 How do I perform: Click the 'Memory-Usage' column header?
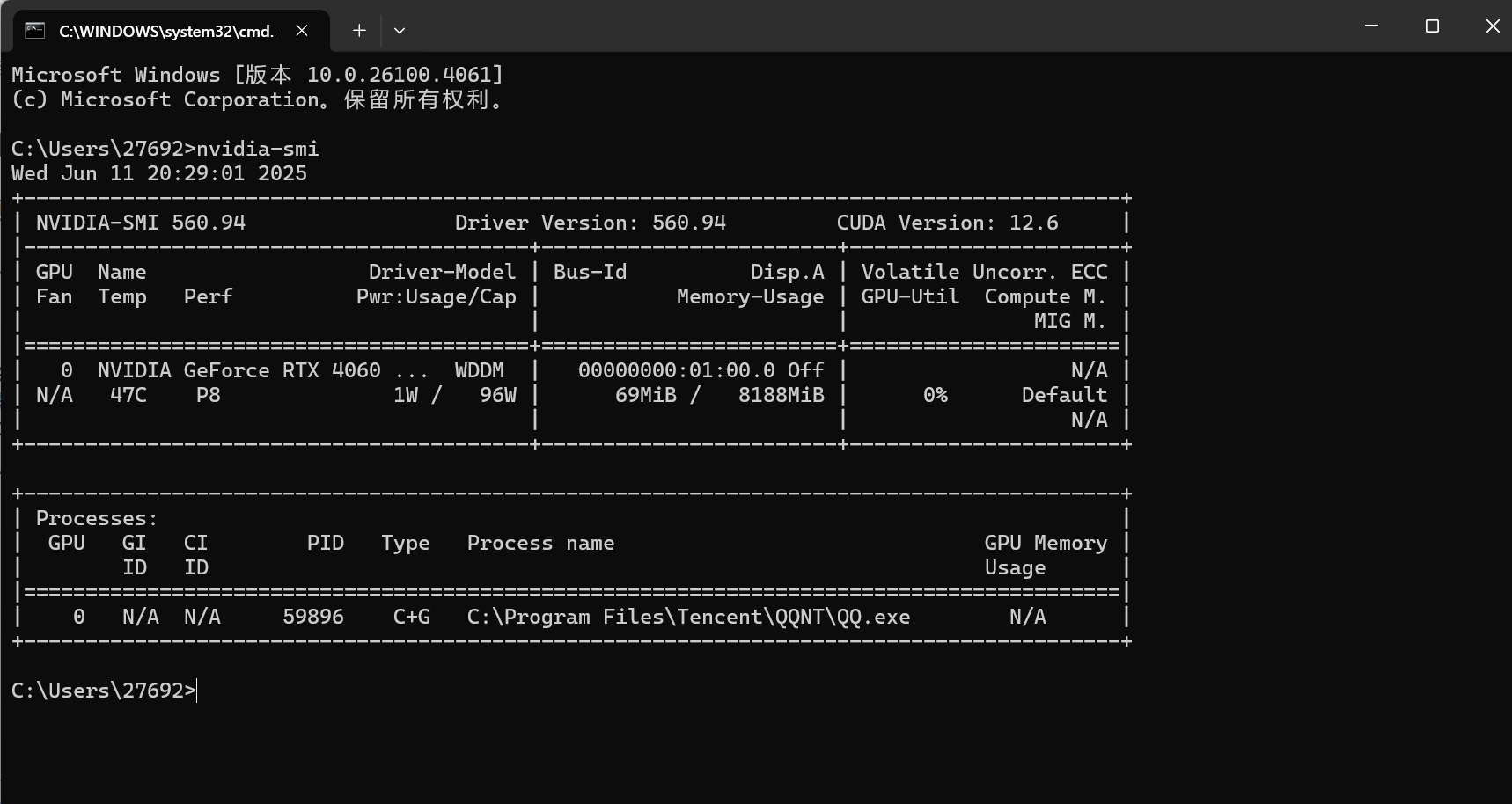(751, 296)
